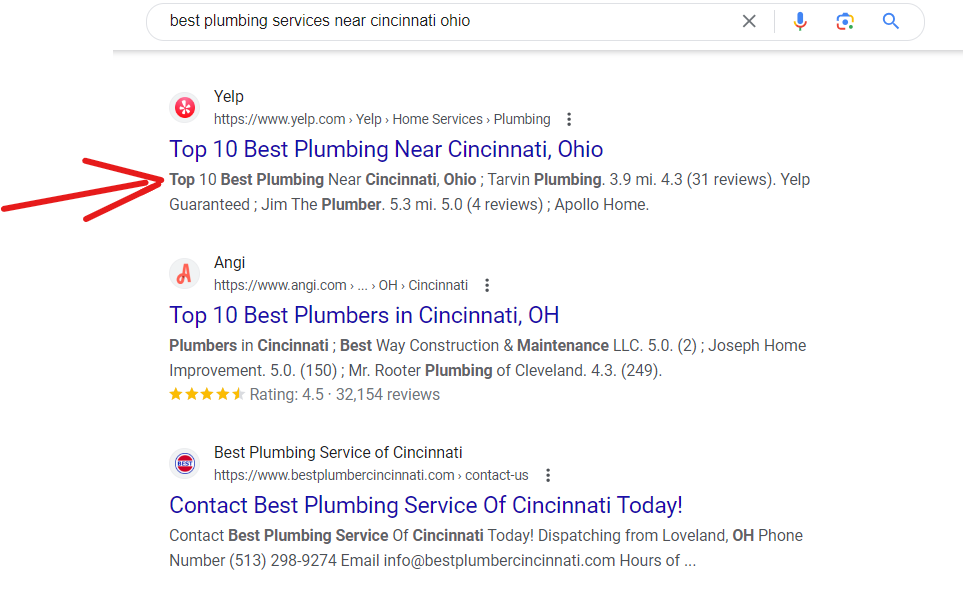Activate the voice search microphone icon
Viewport: 963px width, 600px height.
pyautogui.click(x=800, y=20)
